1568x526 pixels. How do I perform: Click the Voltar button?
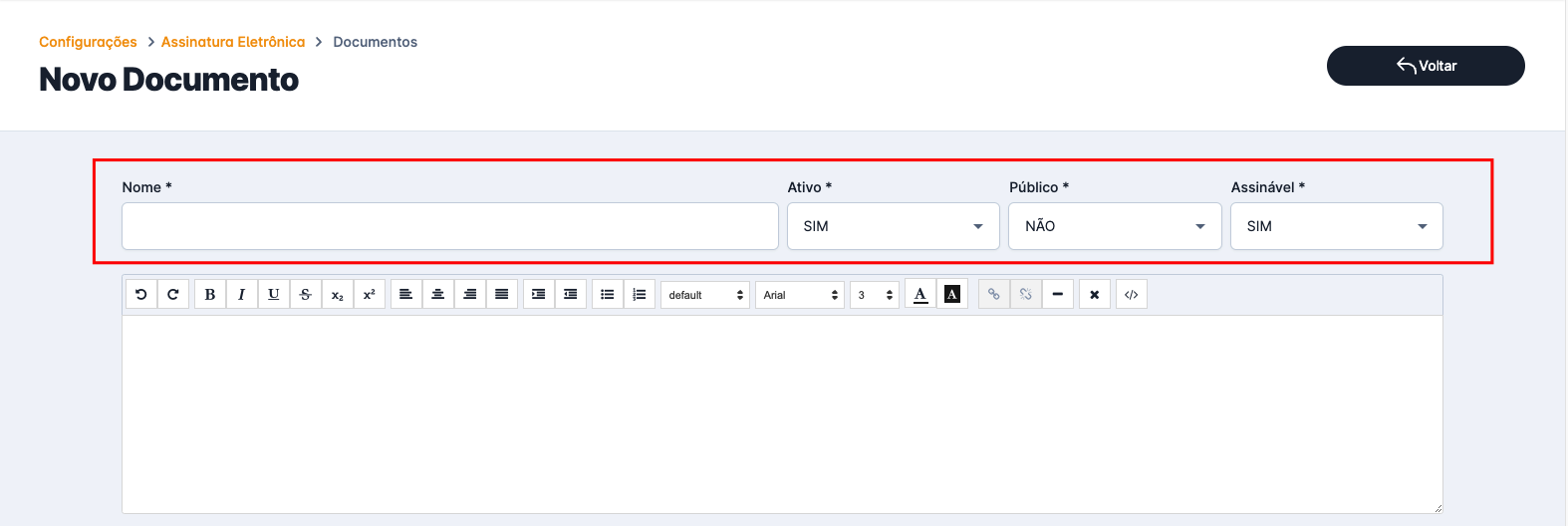point(1426,66)
